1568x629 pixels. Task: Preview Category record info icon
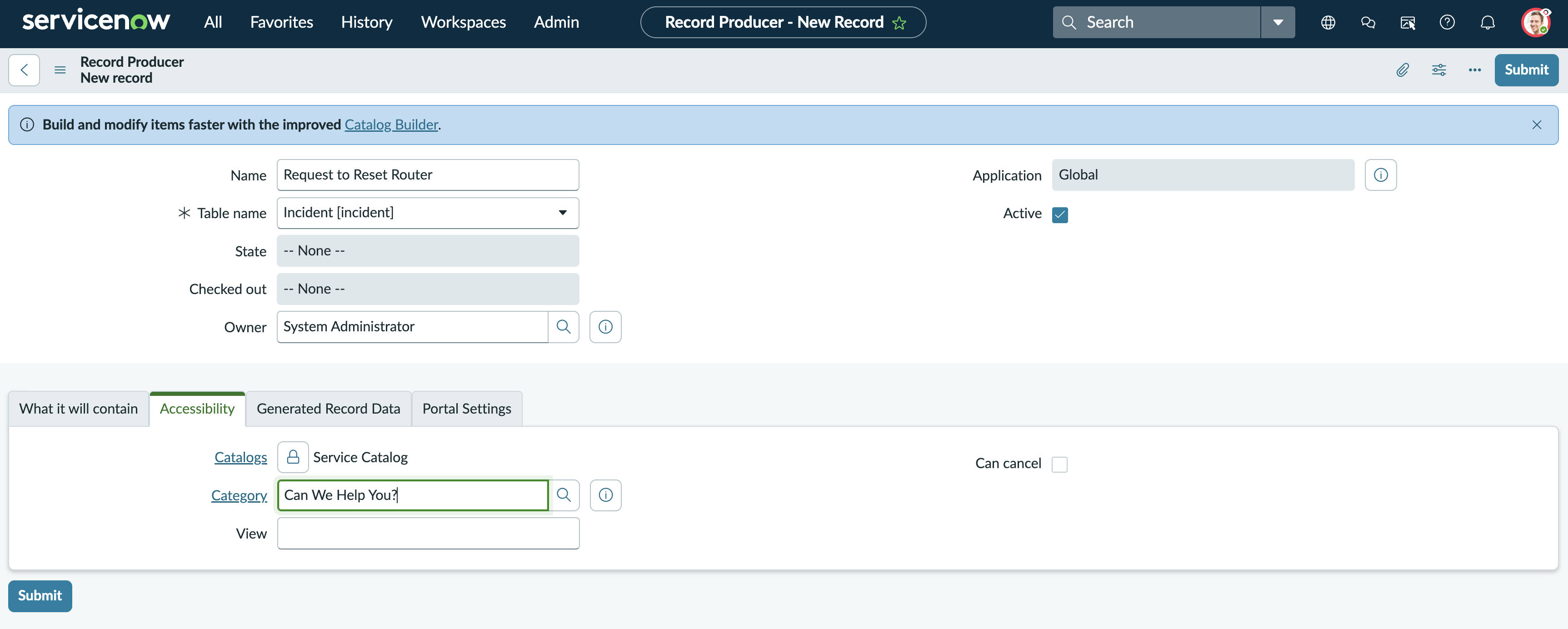(x=605, y=495)
